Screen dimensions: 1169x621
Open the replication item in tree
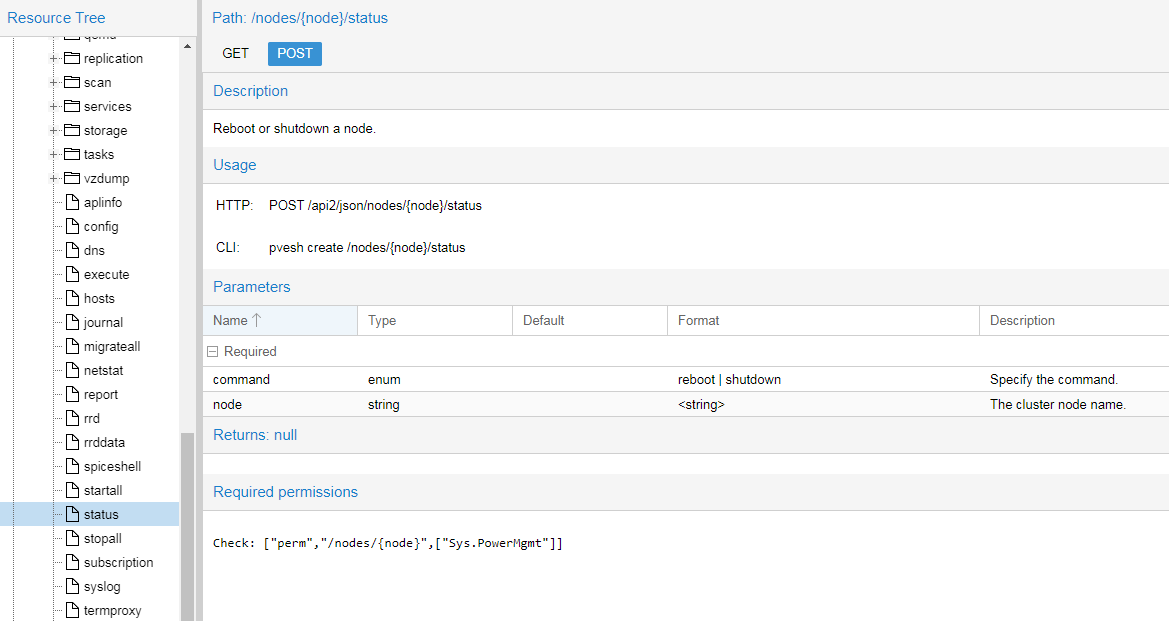(x=113, y=58)
